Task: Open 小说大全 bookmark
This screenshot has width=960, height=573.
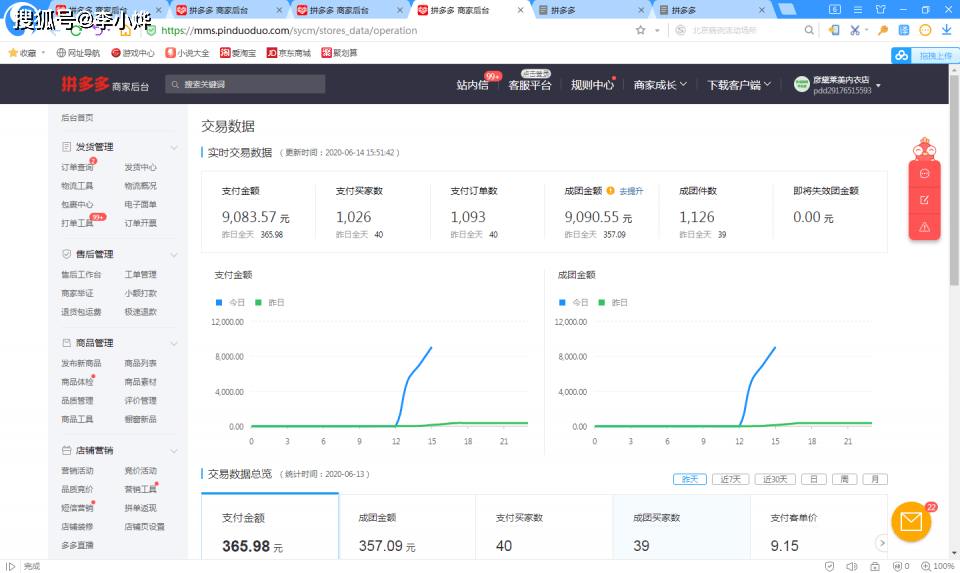Action: (187, 53)
